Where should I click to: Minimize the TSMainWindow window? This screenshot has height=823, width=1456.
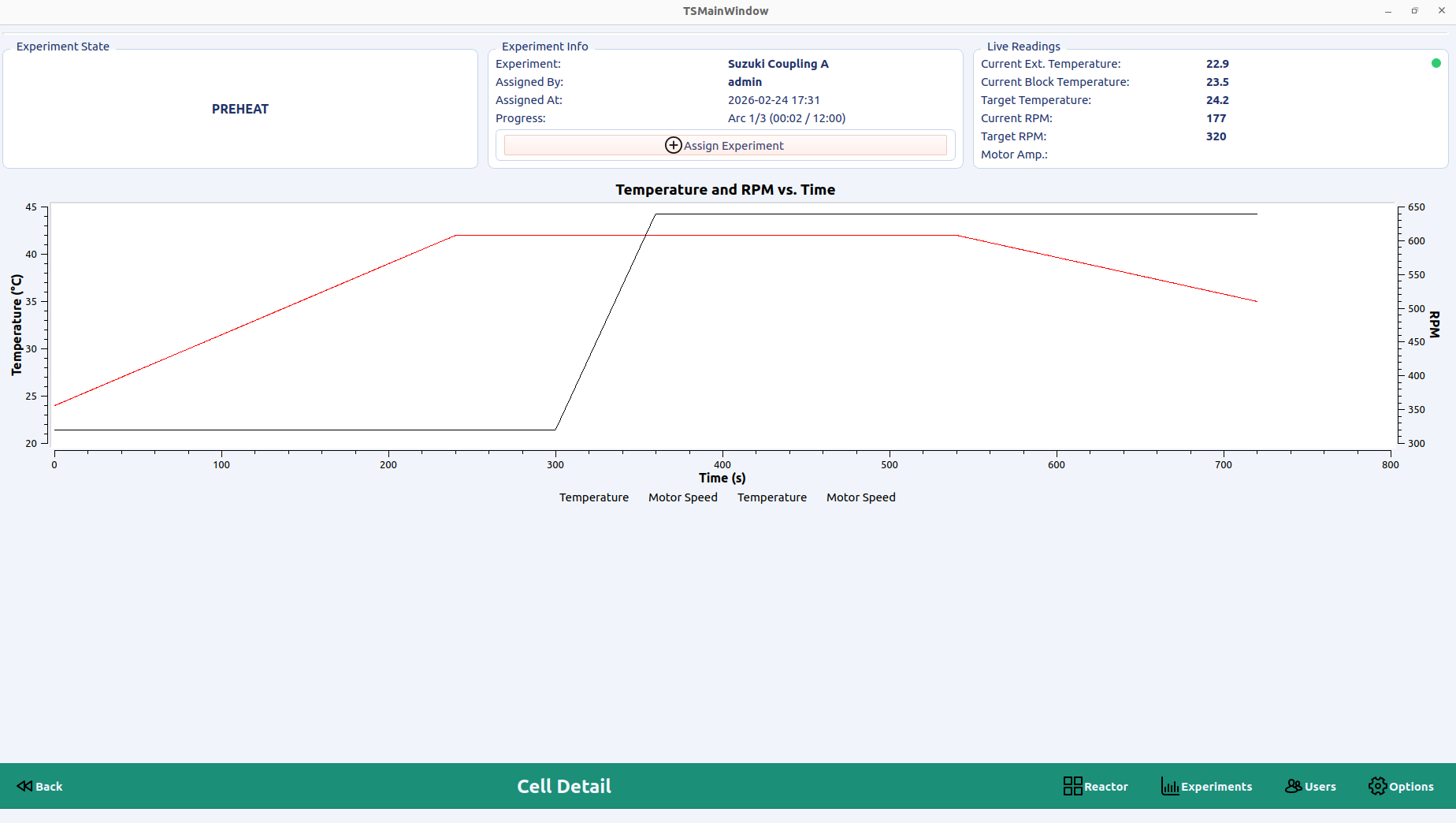tap(1388, 10)
